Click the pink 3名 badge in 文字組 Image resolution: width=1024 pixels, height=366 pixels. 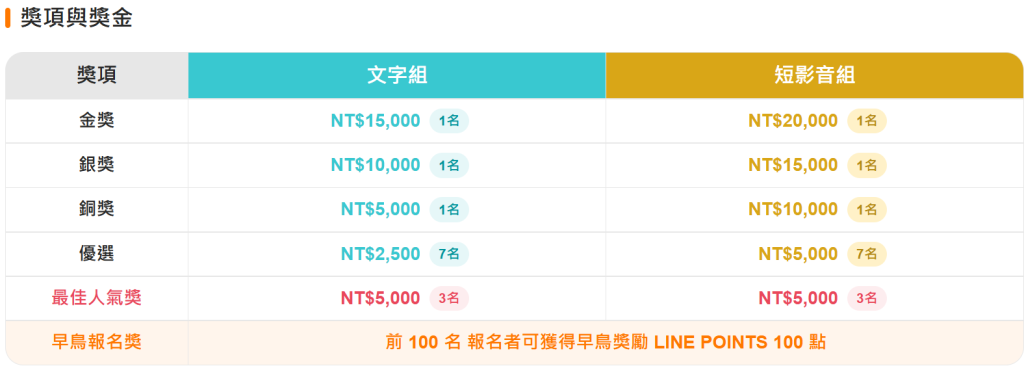click(x=449, y=298)
